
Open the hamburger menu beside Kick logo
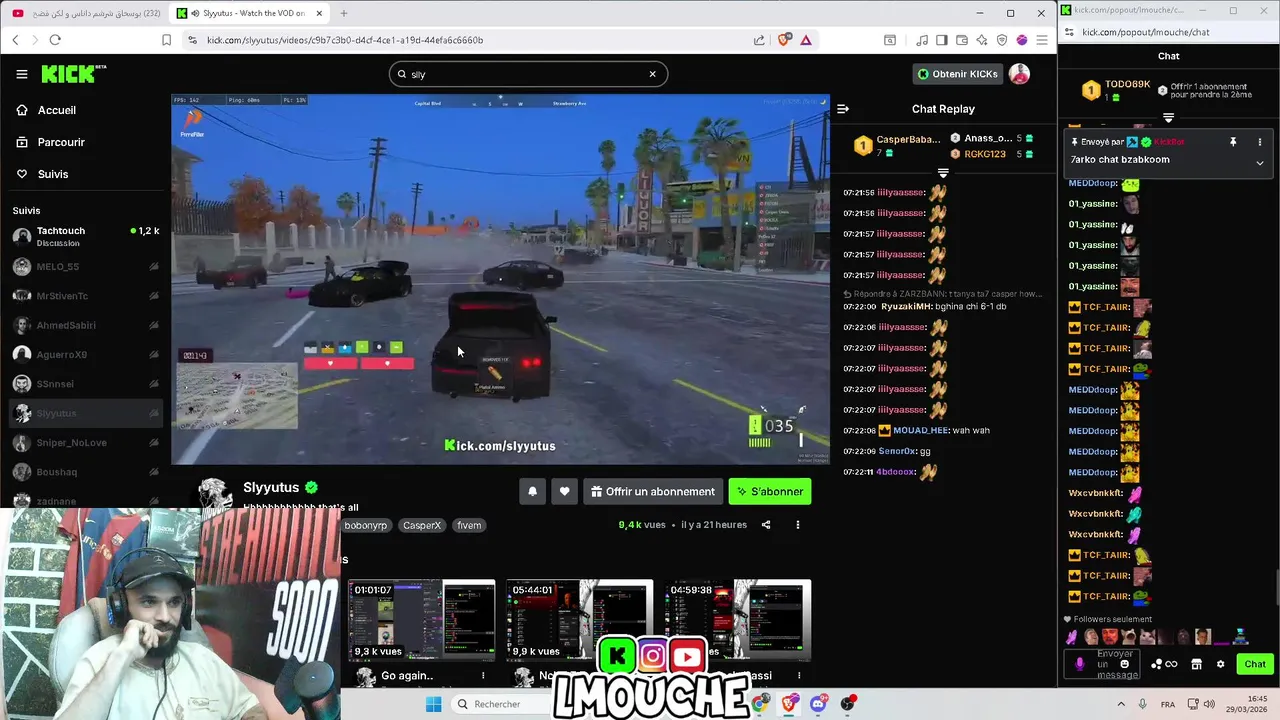coord(22,74)
